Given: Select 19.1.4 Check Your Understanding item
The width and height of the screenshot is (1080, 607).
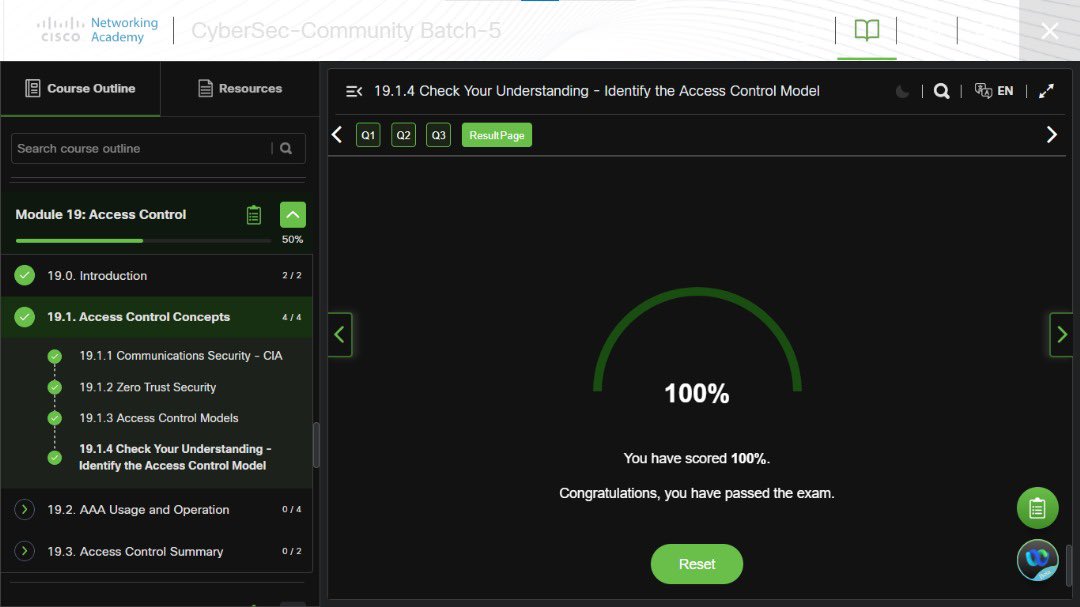Looking at the screenshot, I should tap(175, 457).
